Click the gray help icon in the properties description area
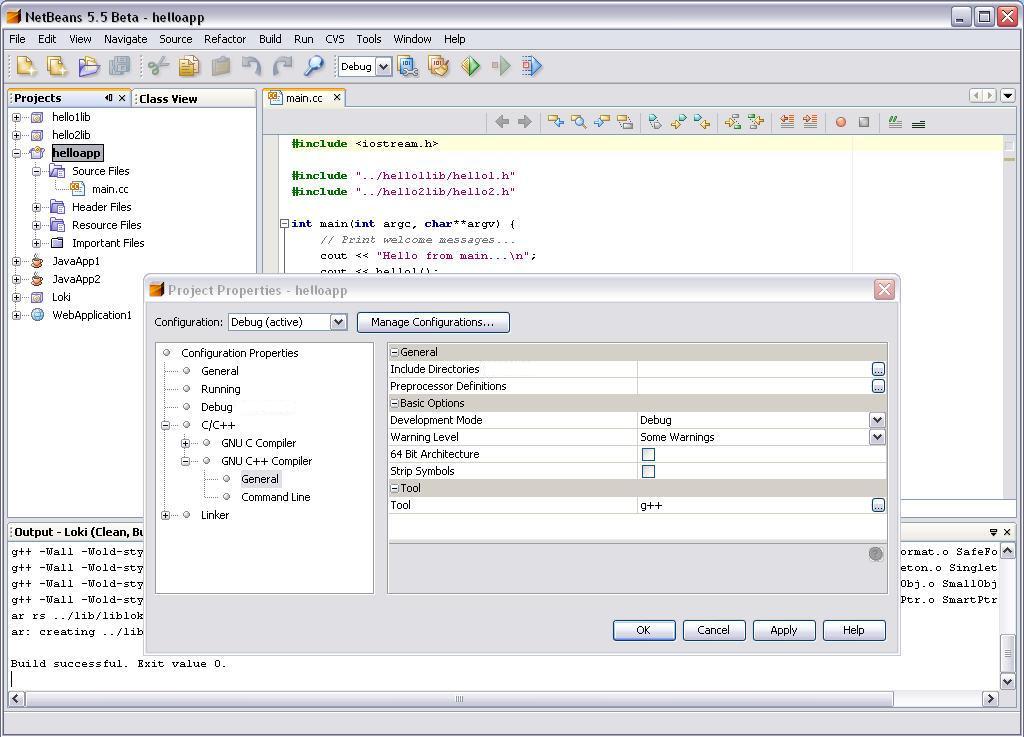1024x737 pixels. pos(876,554)
